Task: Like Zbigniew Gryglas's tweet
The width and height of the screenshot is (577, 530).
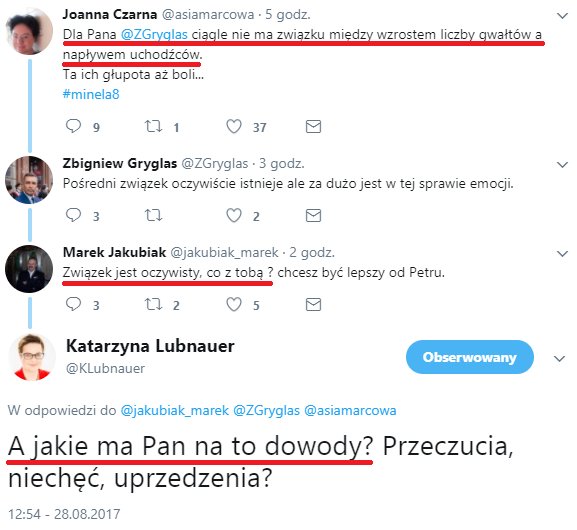Action: (x=234, y=215)
